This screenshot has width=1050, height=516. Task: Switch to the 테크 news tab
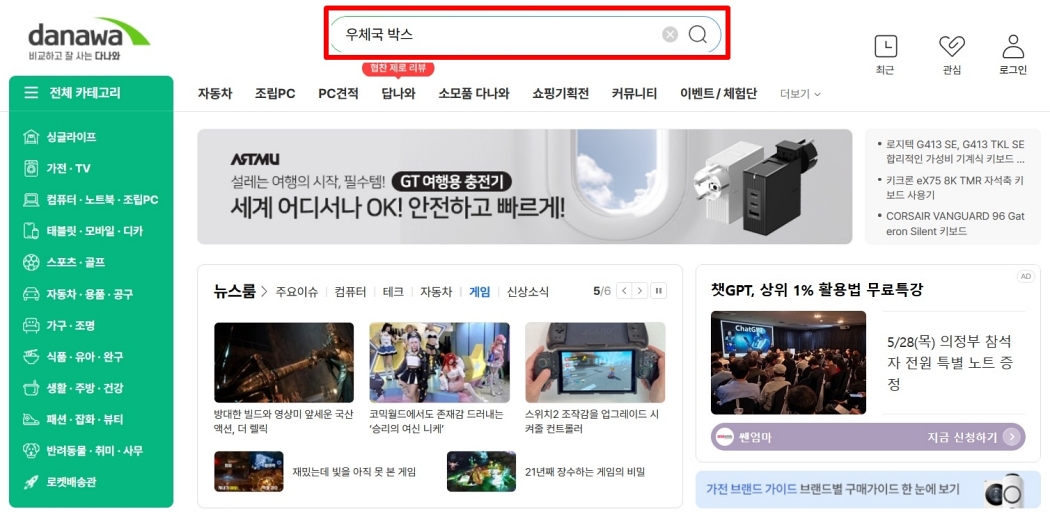coord(393,292)
